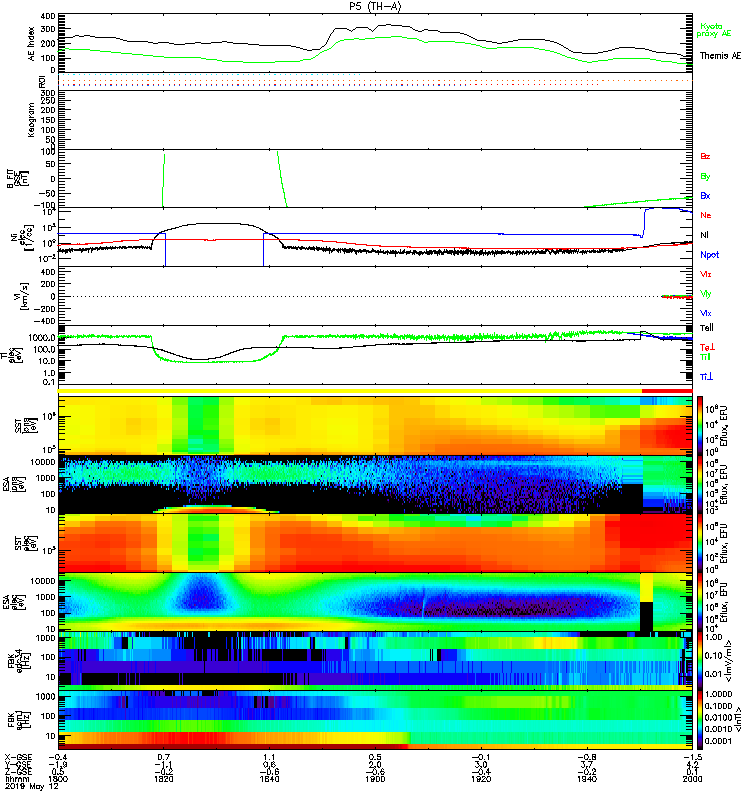Click the ESA electrons Eflux color bar
Viewport: 750px width, 800px height.
coord(699,602)
